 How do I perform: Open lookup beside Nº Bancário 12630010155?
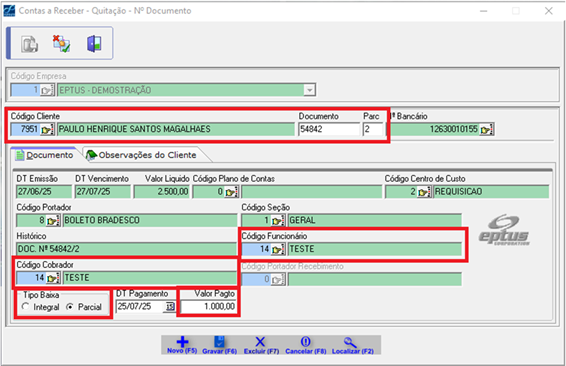pos(487,129)
